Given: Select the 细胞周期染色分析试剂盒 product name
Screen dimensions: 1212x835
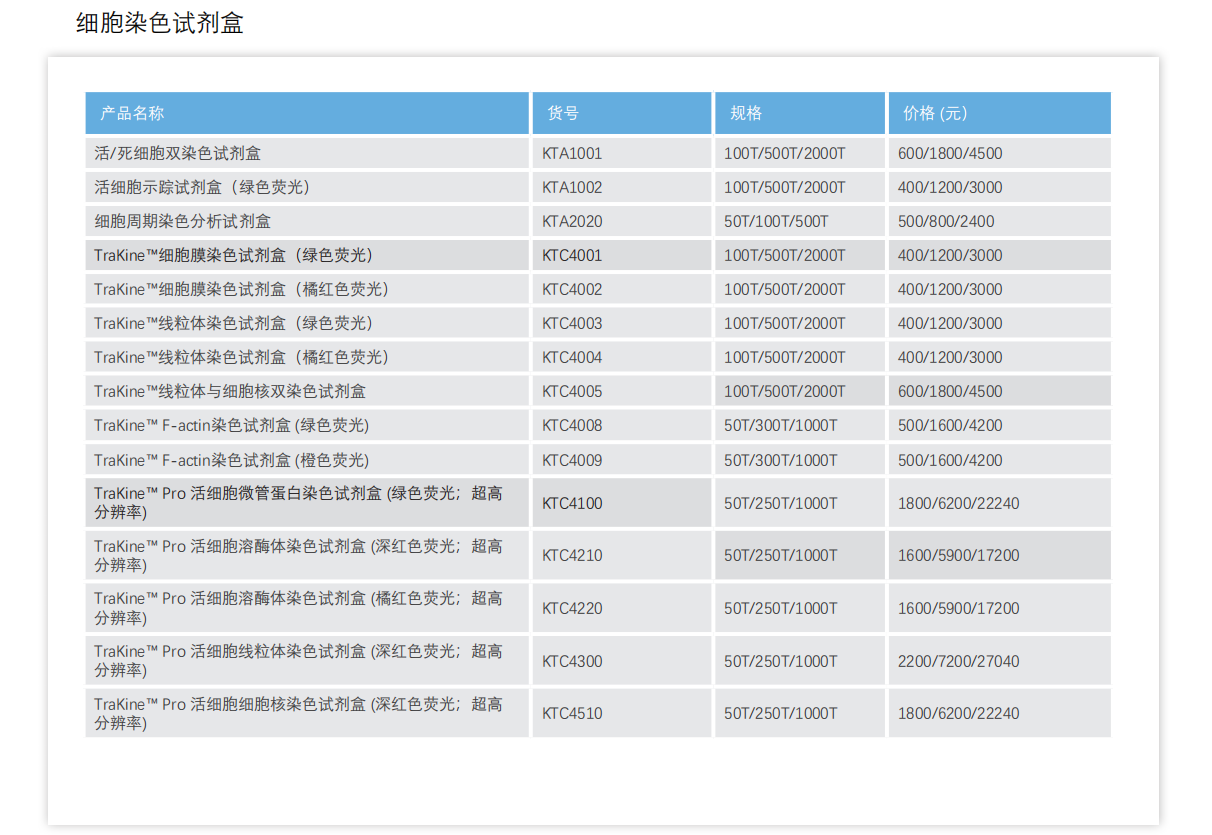Looking at the screenshot, I should (x=182, y=222).
